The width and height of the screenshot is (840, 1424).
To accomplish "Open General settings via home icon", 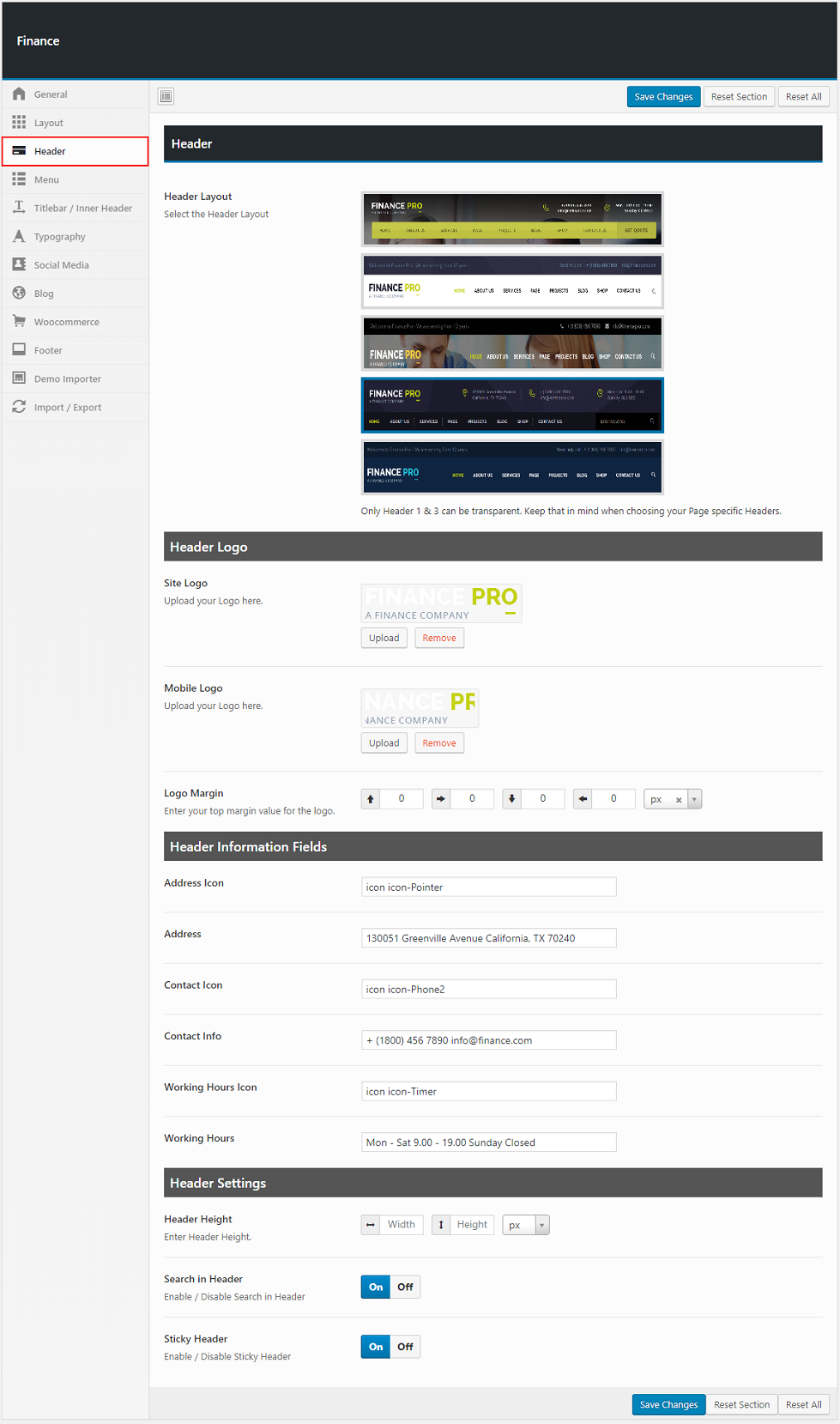I will point(19,94).
